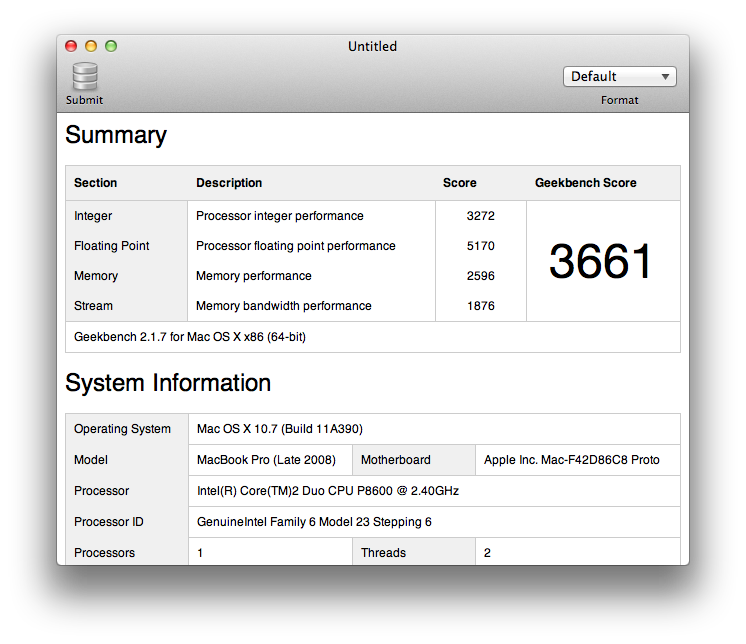Click the Geekbench 2.1.7 version line
The height and width of the screenshot is (644, 746).
[190, 337]
